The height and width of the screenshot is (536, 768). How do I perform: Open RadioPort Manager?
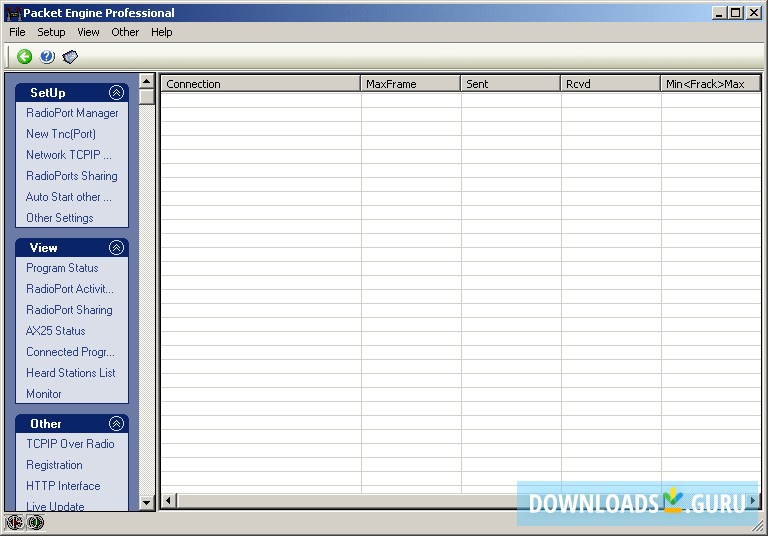click(x=72, y=113)
